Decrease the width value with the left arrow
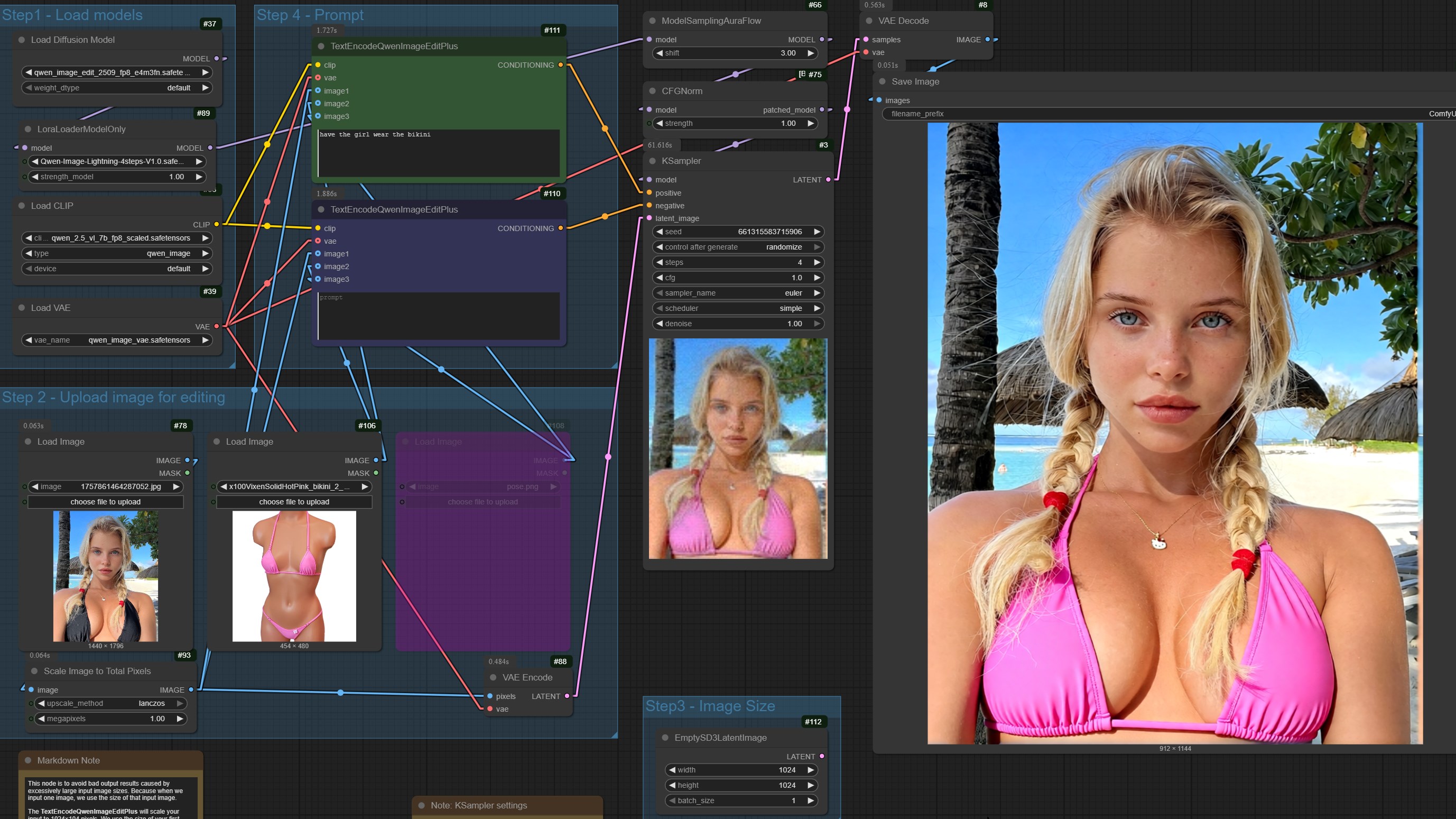1456x819 pixels. click(672, 770)
